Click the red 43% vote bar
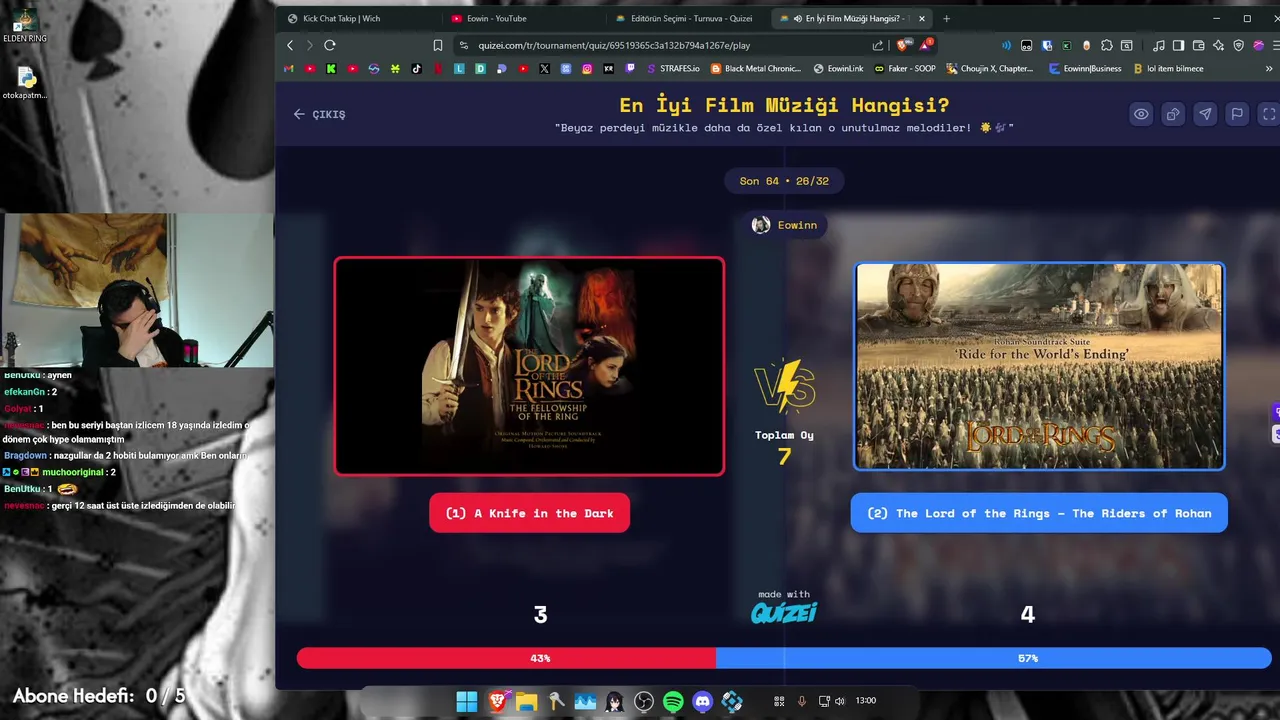Screen dimensions: 1280x720 506,658
